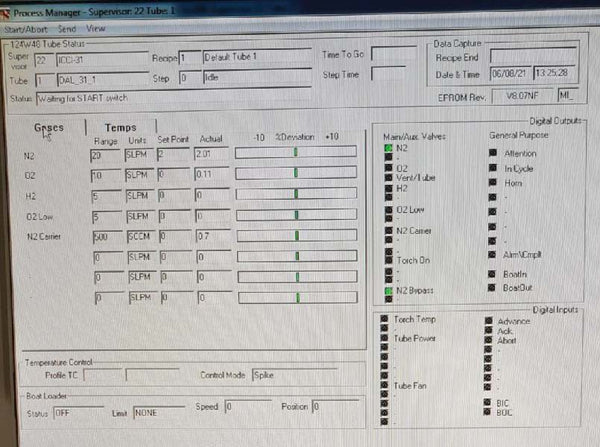Image resolution: width=600 pixels, height=447 pixels.
Task: Click the Recipe name Default Tube 1 field
Action: (257, 57)
